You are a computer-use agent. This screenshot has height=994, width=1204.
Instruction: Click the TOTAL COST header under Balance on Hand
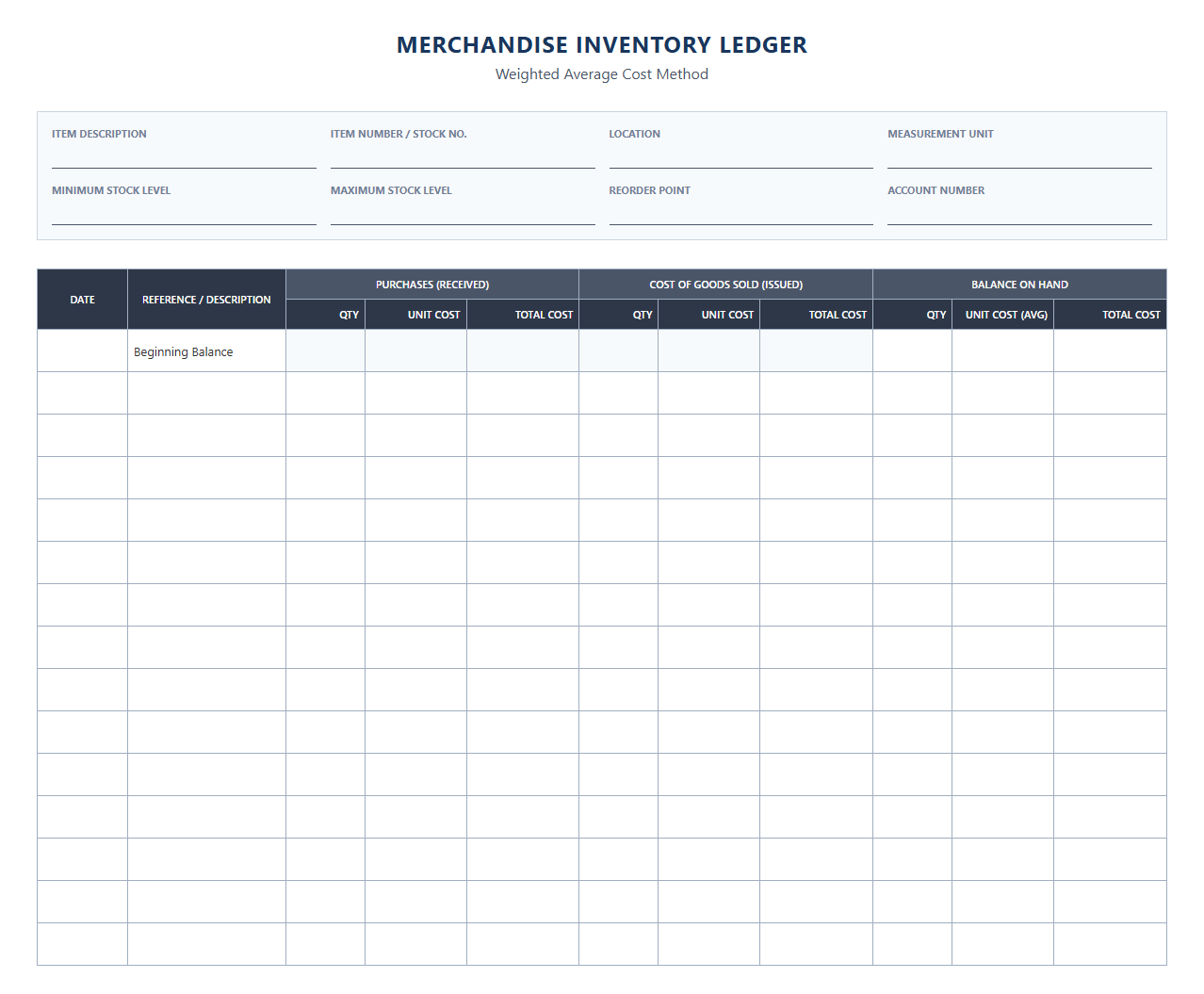tap(1110, 315)
